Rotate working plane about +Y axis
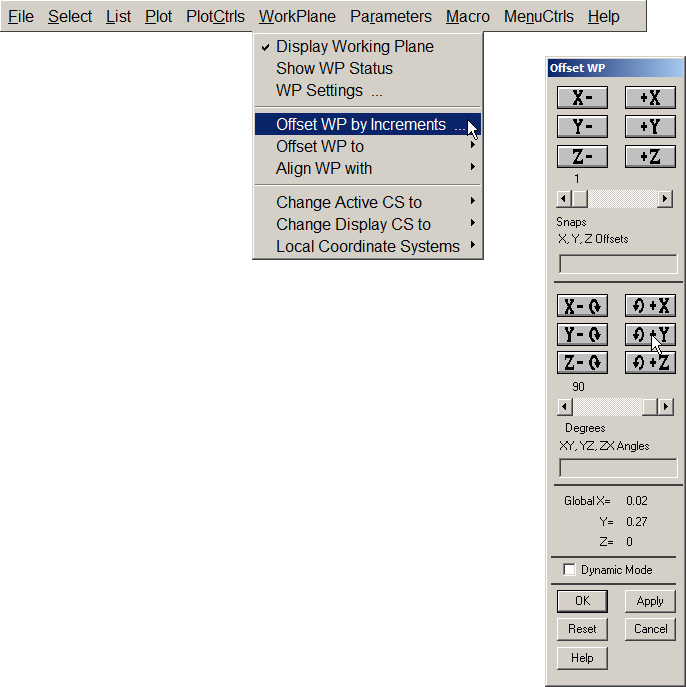This screenshot has height=687, width=686. [x=650, y=335]
